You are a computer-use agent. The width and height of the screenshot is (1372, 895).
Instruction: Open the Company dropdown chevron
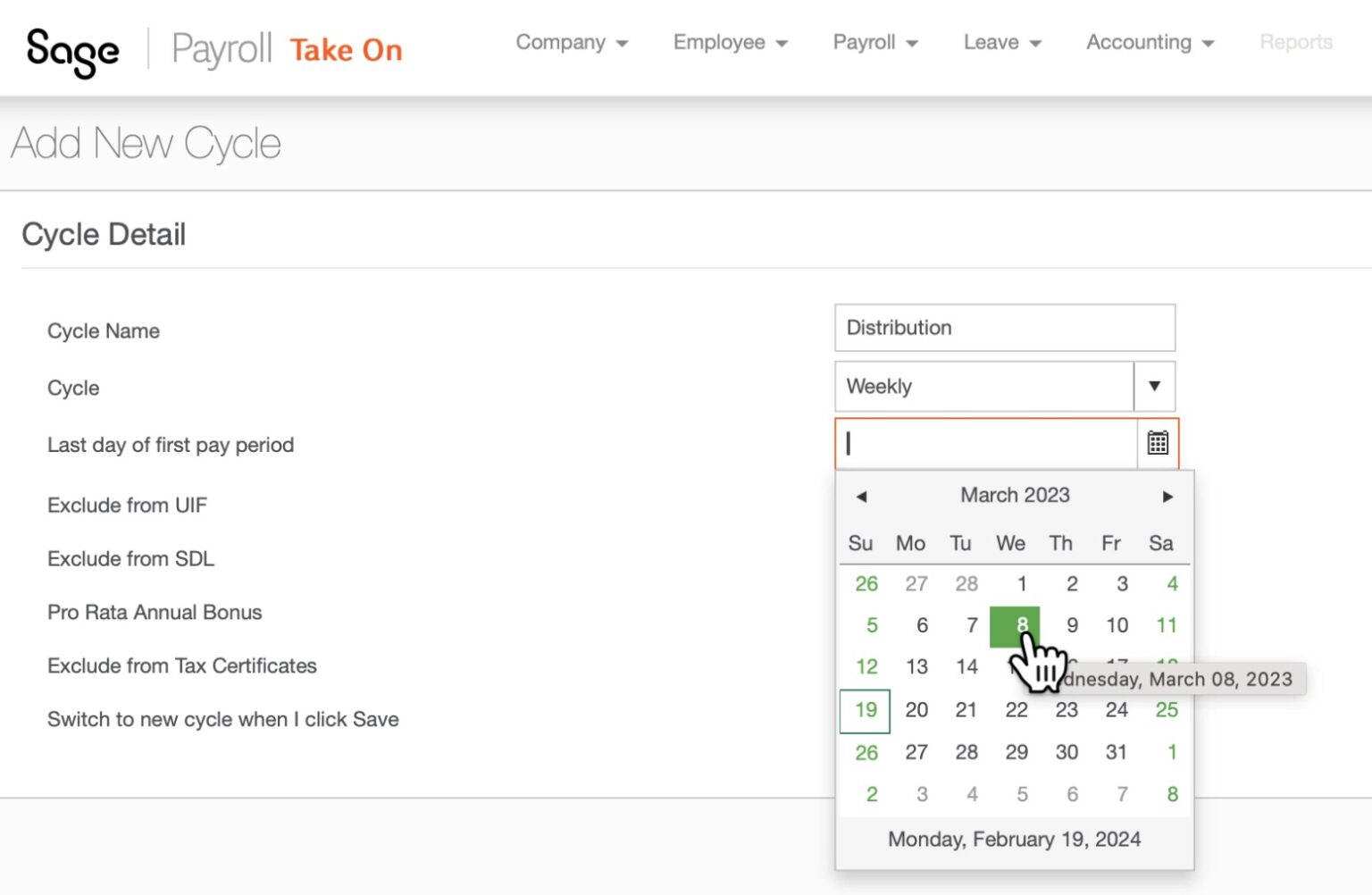(623, 43)
